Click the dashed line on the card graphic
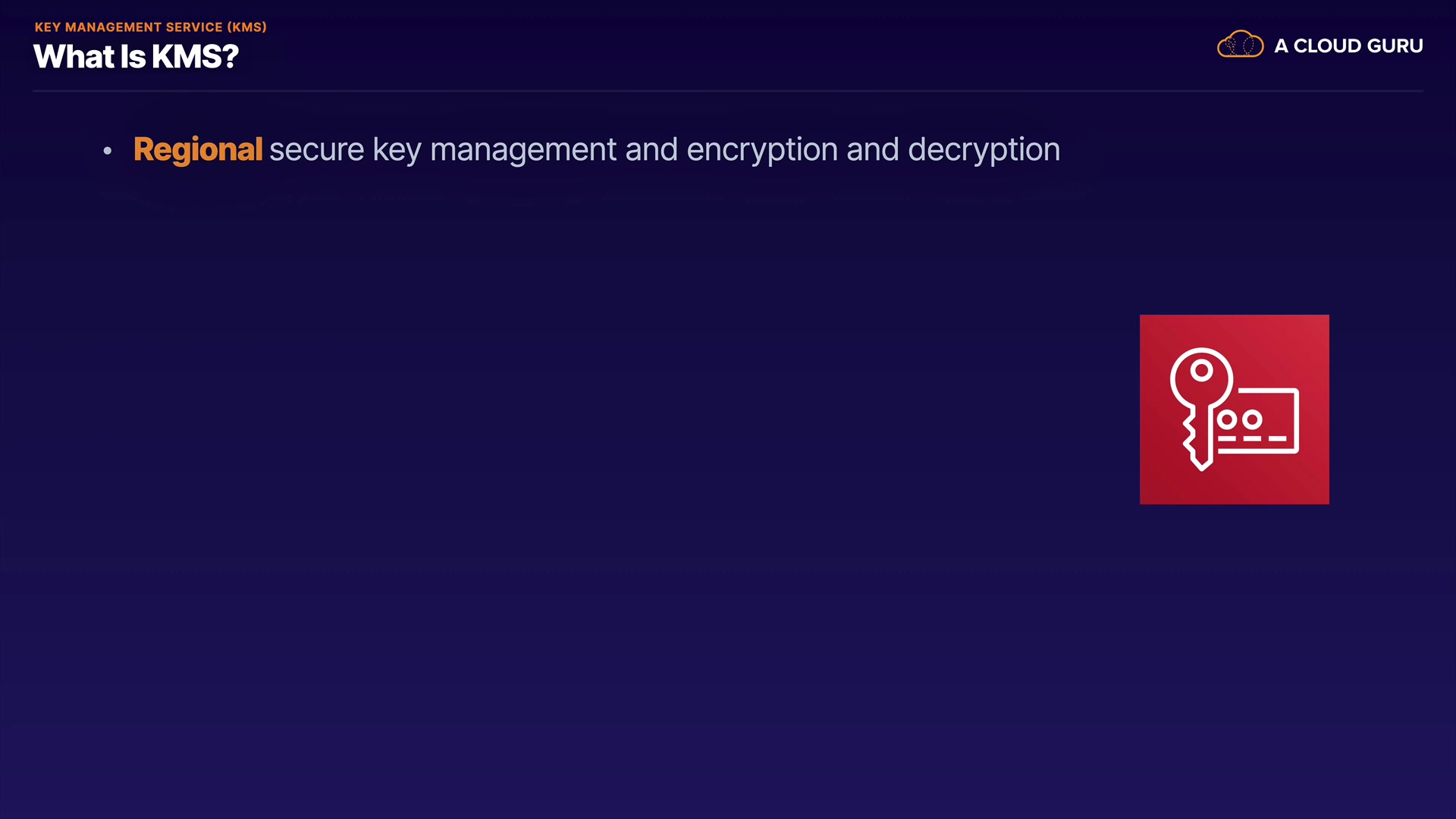1456x819 pixels. coord(1252,438)
